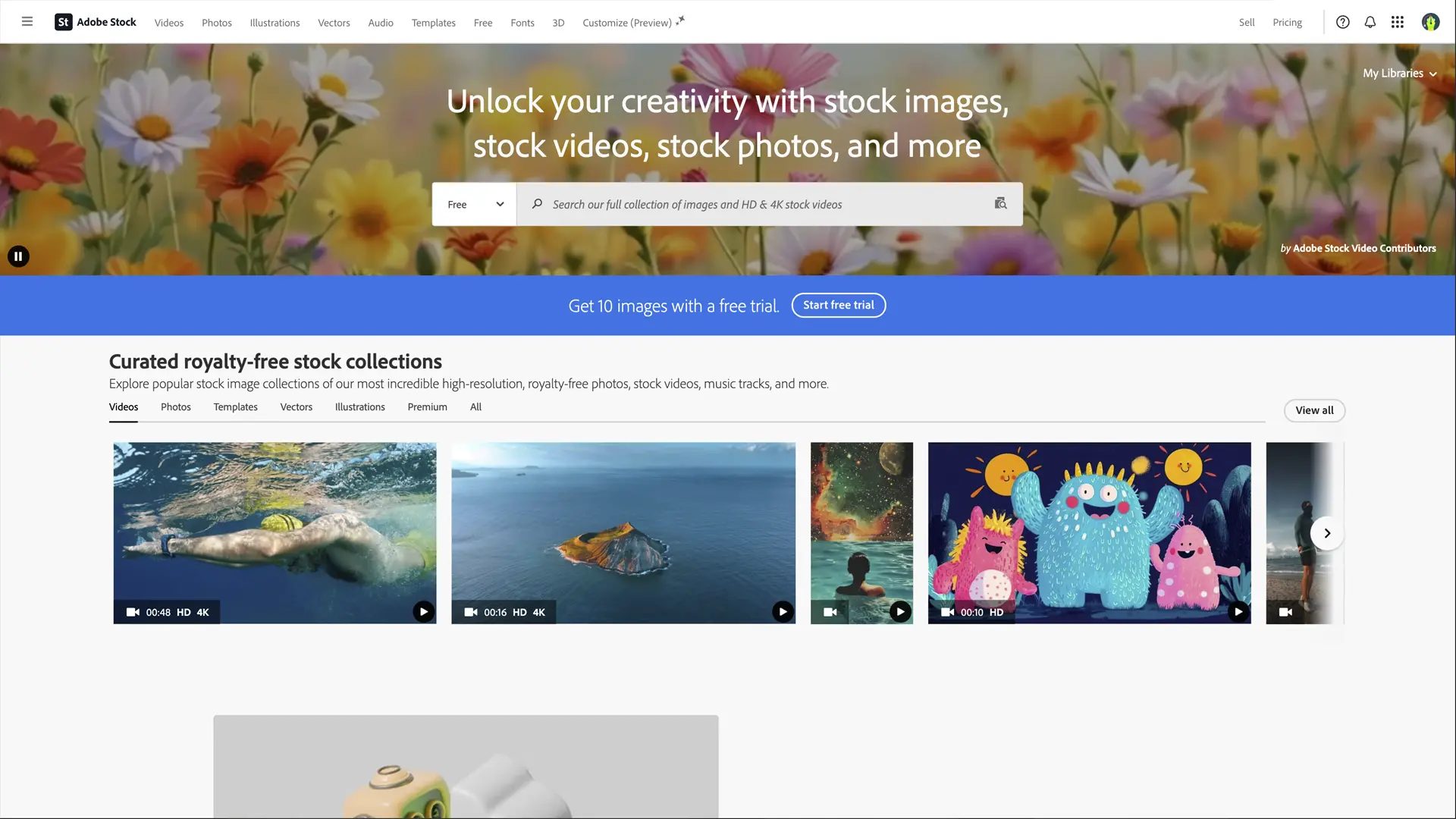The height and width of the screenshot is (819, 1456).
Task: Play the swimmer video preview
Action: pyautogui.click(x=423, y=611)
